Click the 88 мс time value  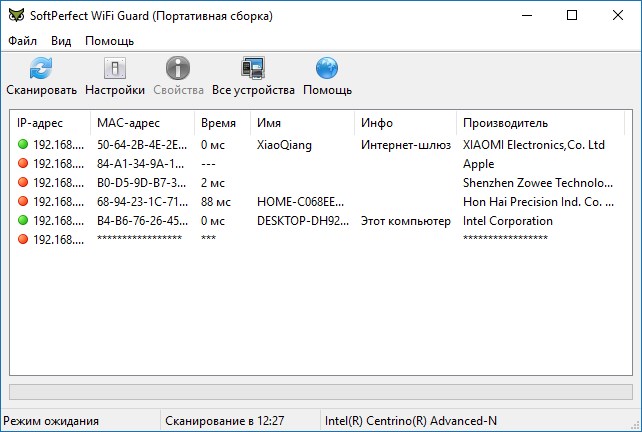coord(216,202)
